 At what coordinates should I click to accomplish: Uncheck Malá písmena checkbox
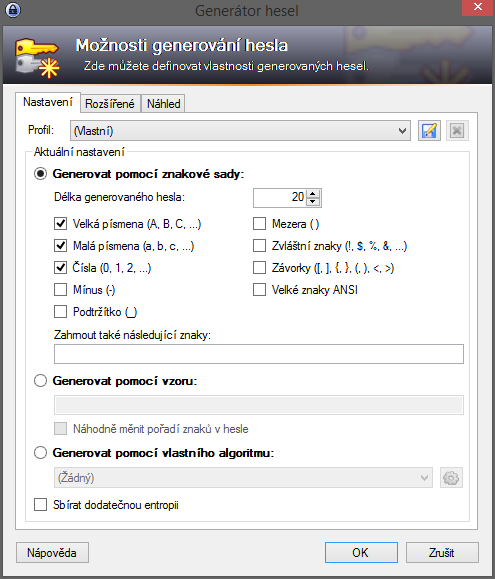(61, 246)
